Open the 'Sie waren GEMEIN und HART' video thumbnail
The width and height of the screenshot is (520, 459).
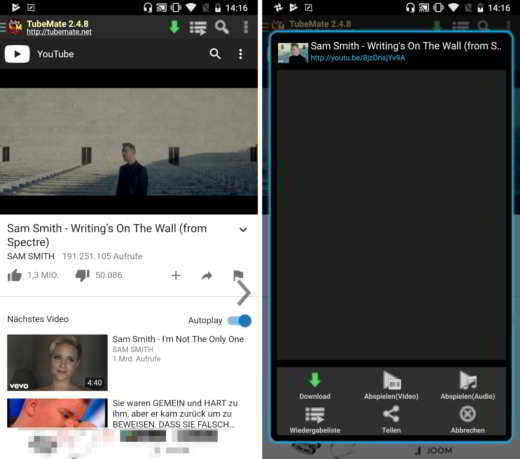[x=57, y=413]
